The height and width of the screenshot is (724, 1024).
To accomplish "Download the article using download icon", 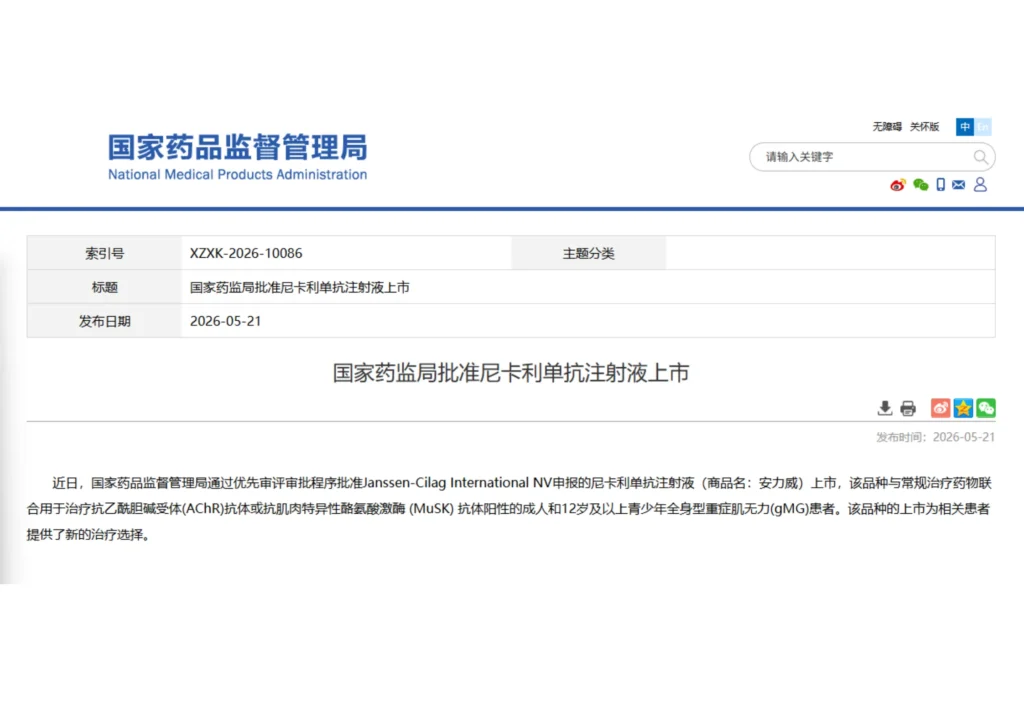I will (884, 408).
